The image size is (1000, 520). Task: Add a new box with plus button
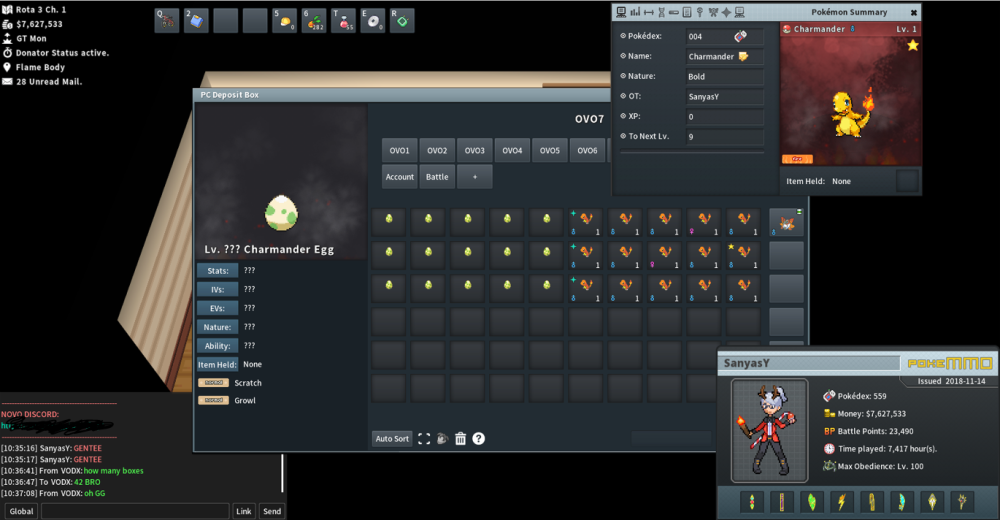tap(474, 177)
